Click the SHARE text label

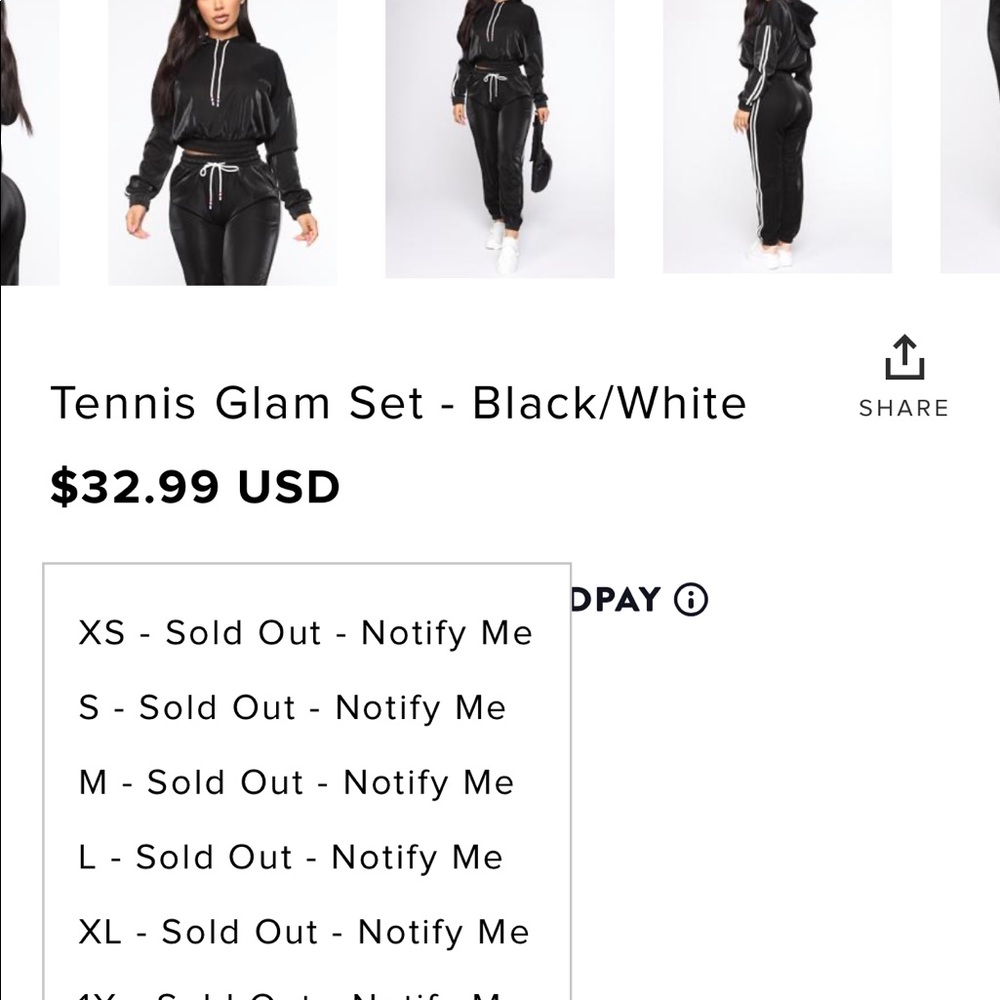[903, 407]
